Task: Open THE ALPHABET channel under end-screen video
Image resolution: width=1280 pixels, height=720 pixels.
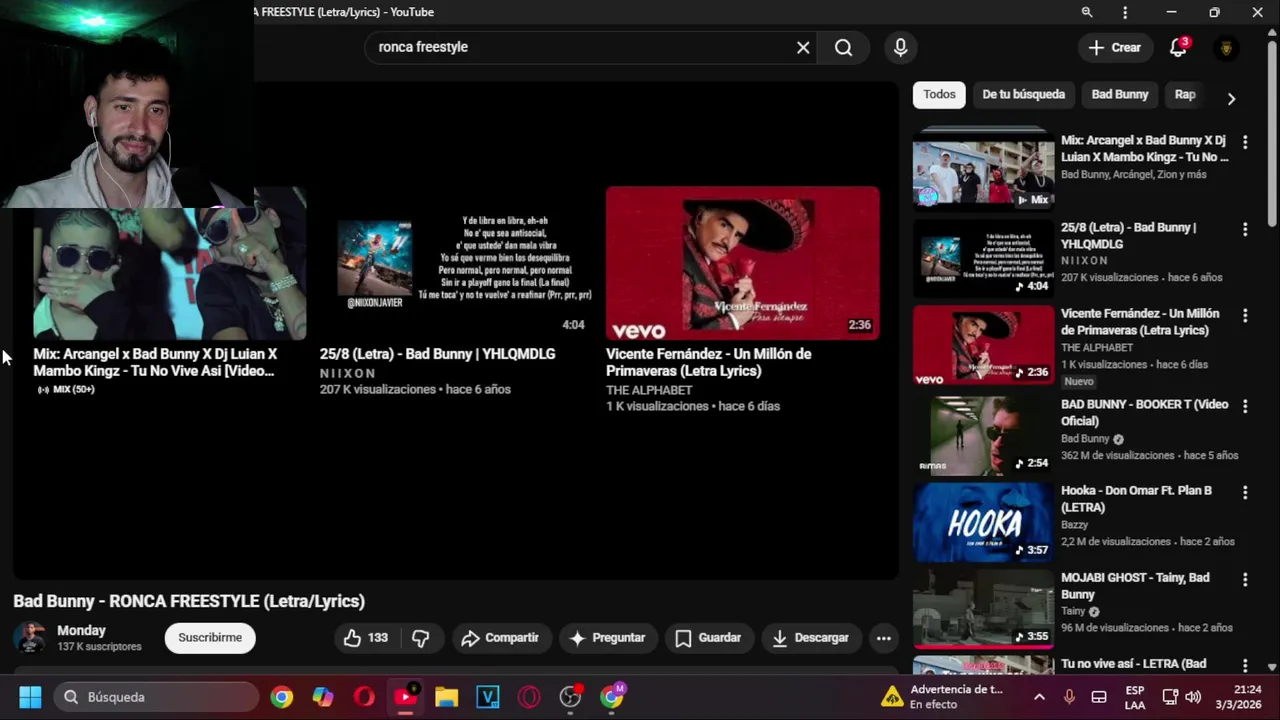Action: (649, 390)
